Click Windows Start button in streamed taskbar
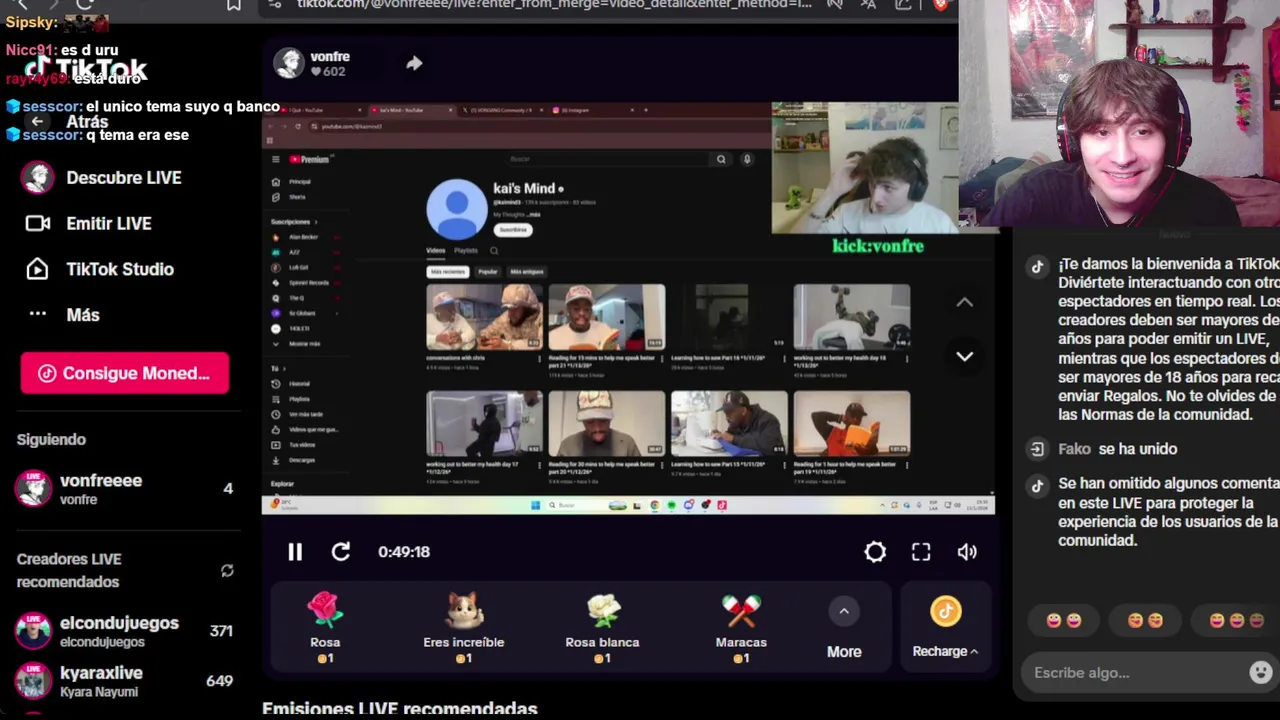 [537, 505]
